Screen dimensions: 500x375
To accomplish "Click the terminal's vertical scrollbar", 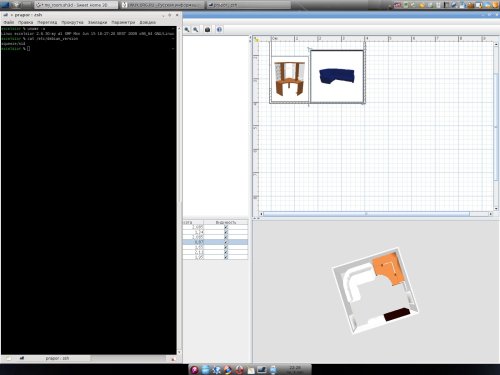I will (179, 190).
